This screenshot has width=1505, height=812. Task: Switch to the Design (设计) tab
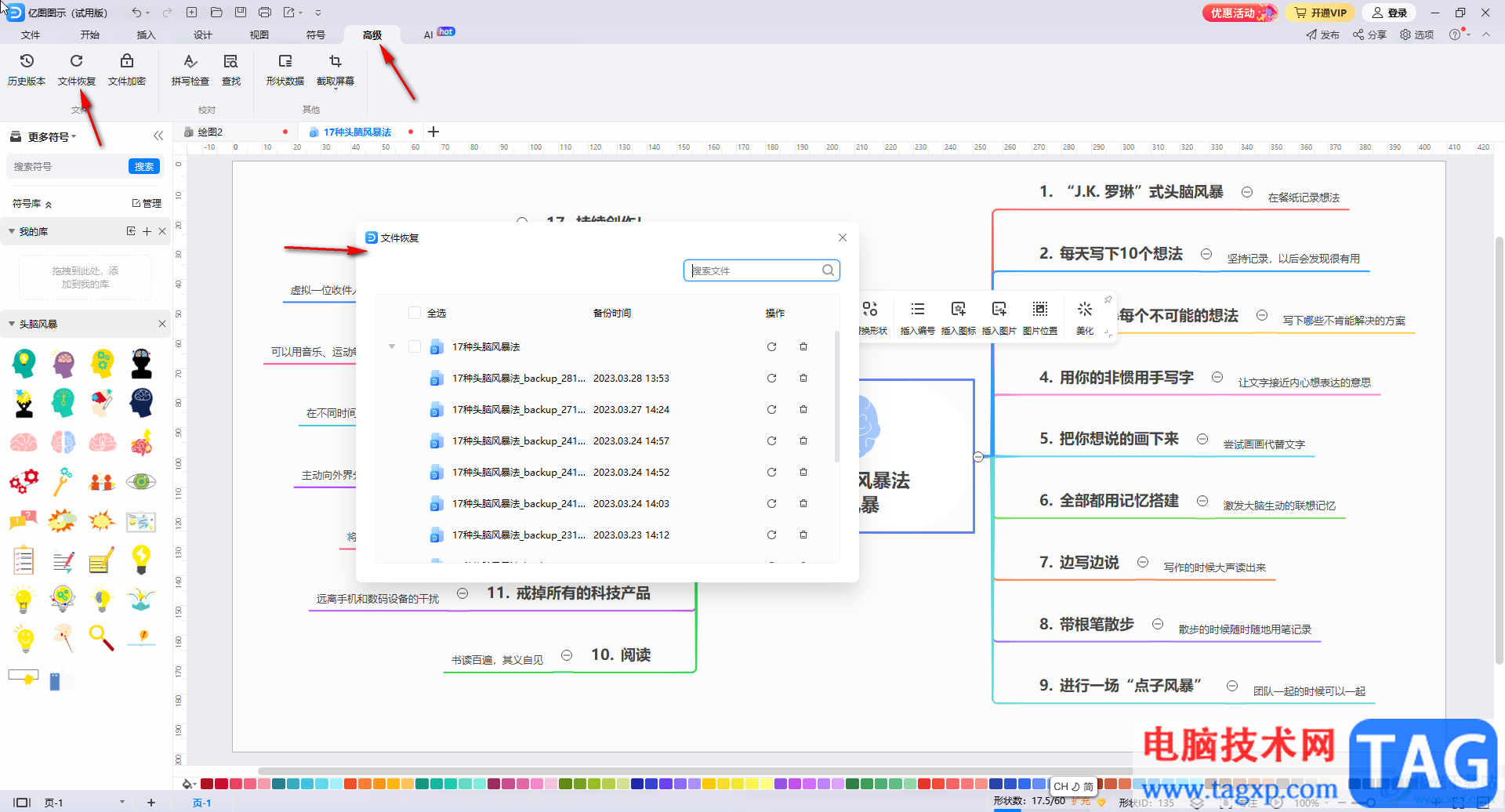point(203,34)
